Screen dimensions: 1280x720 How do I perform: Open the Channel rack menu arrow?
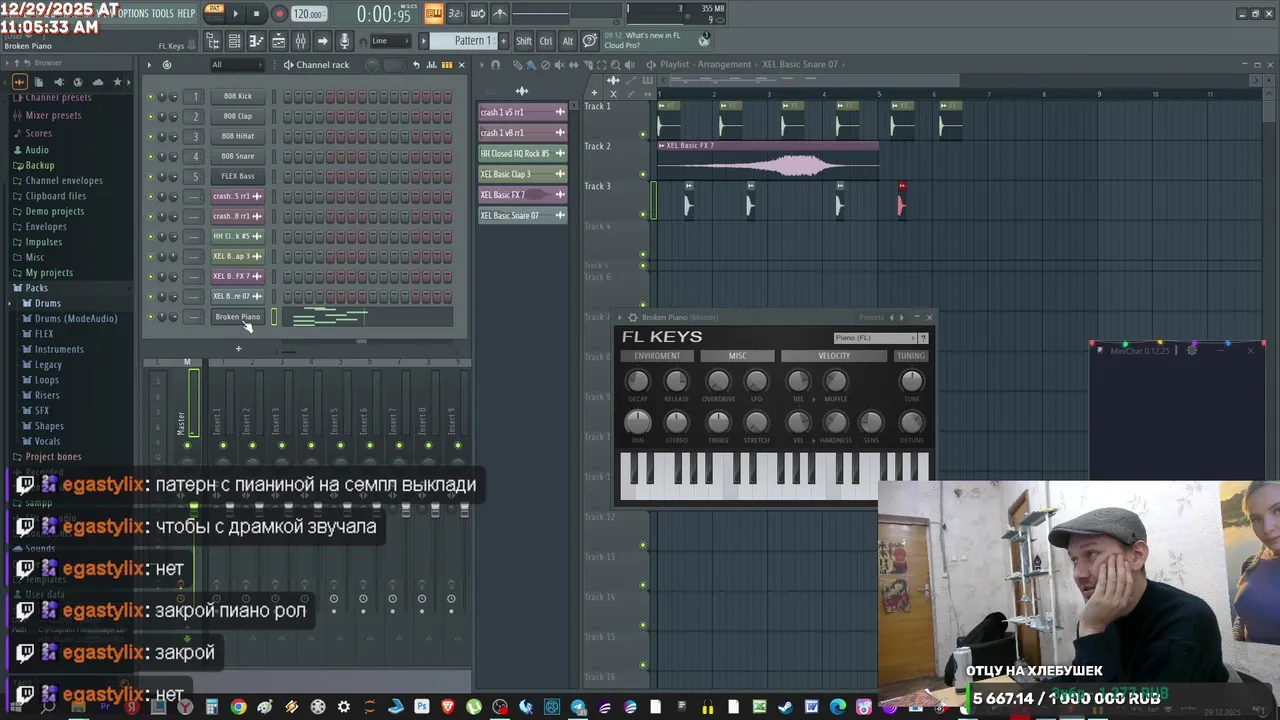coord(149,65)
